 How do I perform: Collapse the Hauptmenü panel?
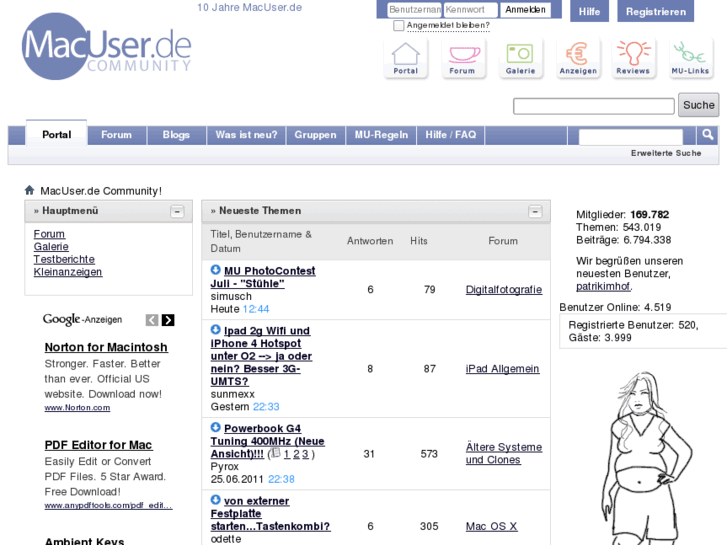coord(177,211)
